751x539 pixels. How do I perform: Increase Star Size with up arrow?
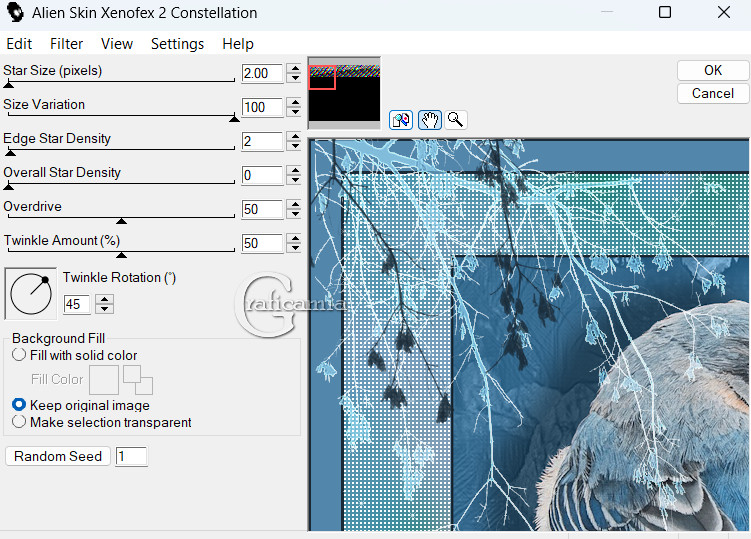point(295,69)
